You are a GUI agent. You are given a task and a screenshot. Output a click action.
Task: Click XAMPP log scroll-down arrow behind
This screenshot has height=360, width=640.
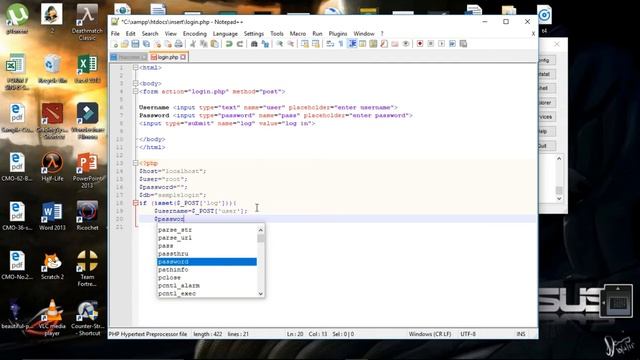(559, 198)
